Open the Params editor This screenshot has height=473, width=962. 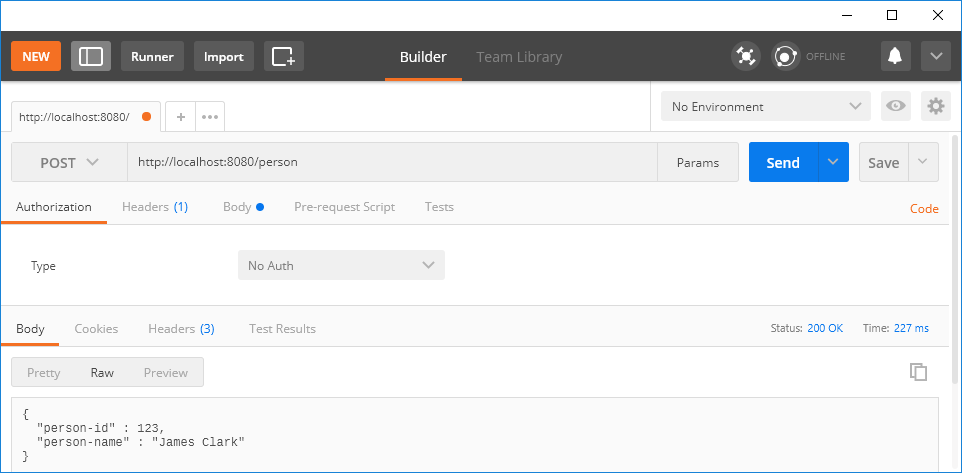(x=698, y=163)
